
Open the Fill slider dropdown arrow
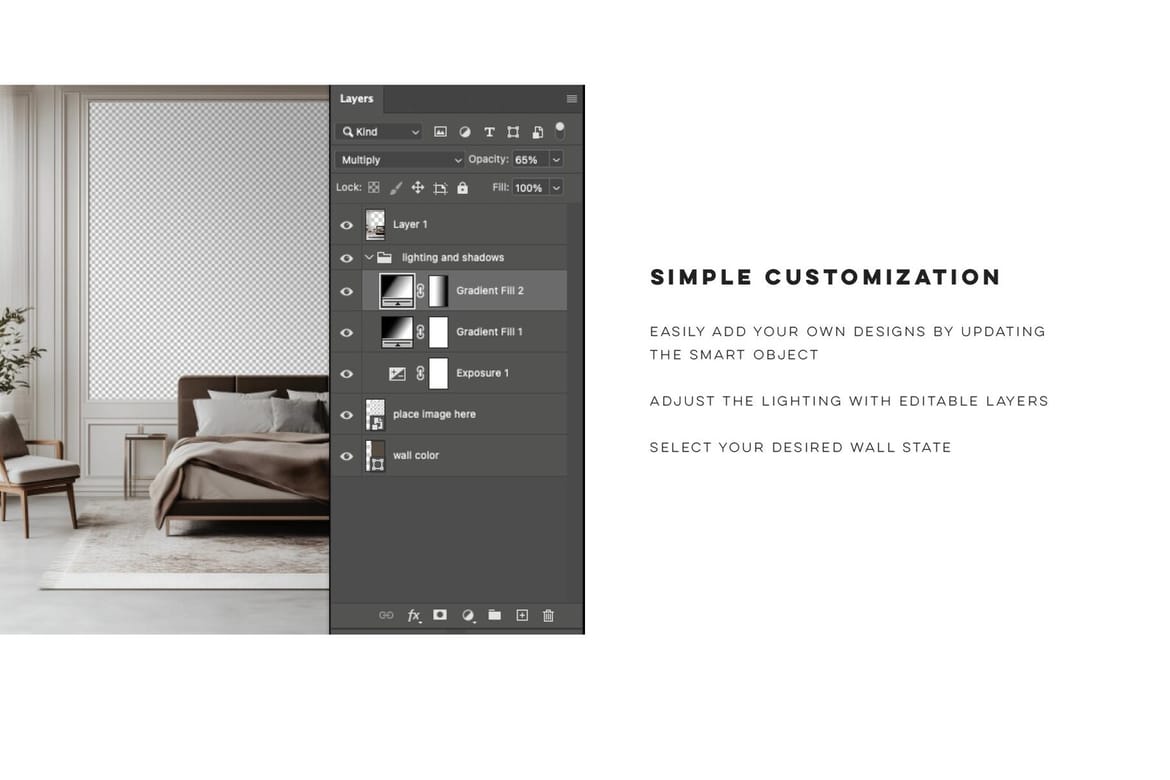pos(556,188)
